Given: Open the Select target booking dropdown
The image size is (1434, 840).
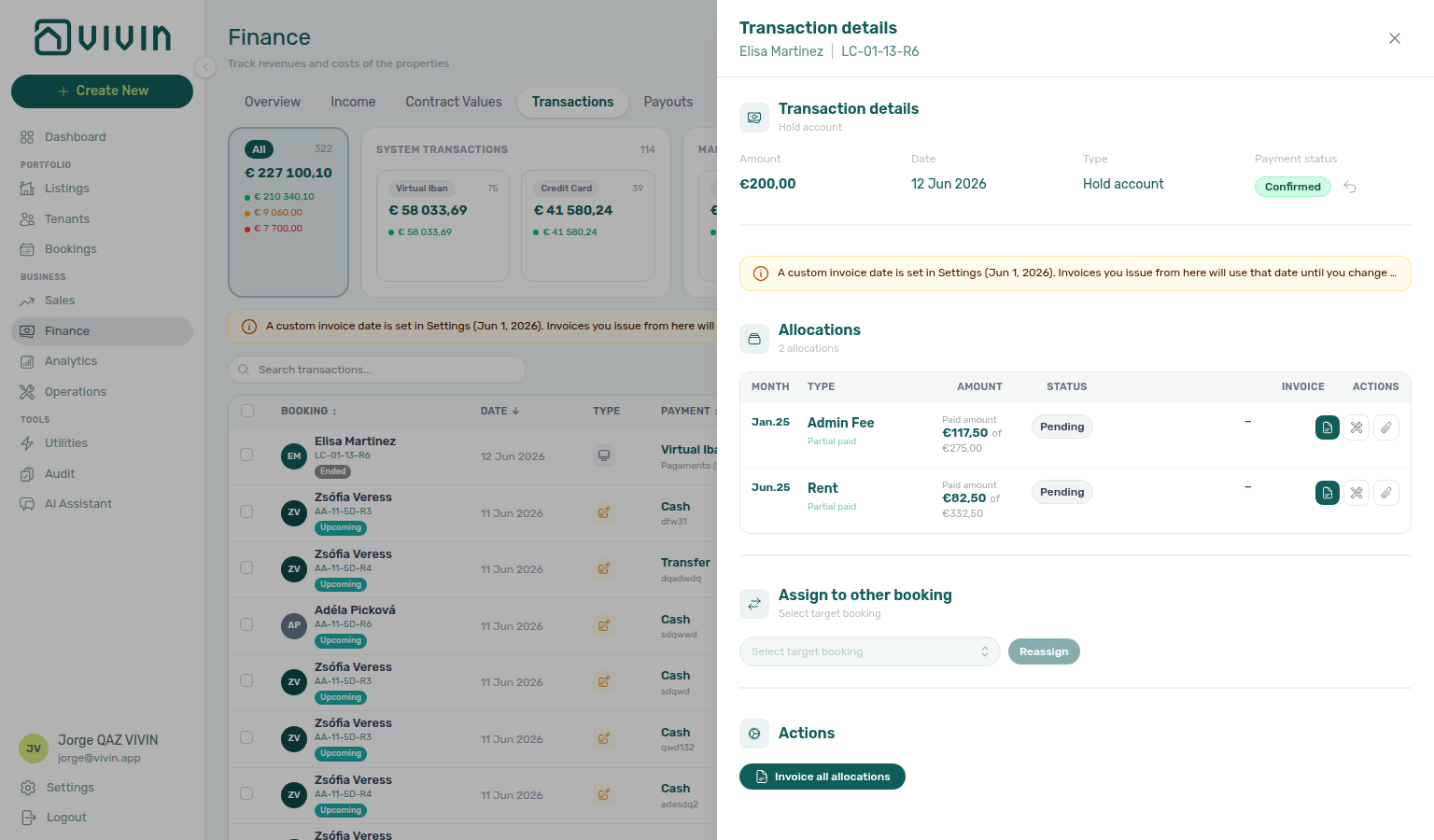Looking at the screenshot, I should (869, 651).
